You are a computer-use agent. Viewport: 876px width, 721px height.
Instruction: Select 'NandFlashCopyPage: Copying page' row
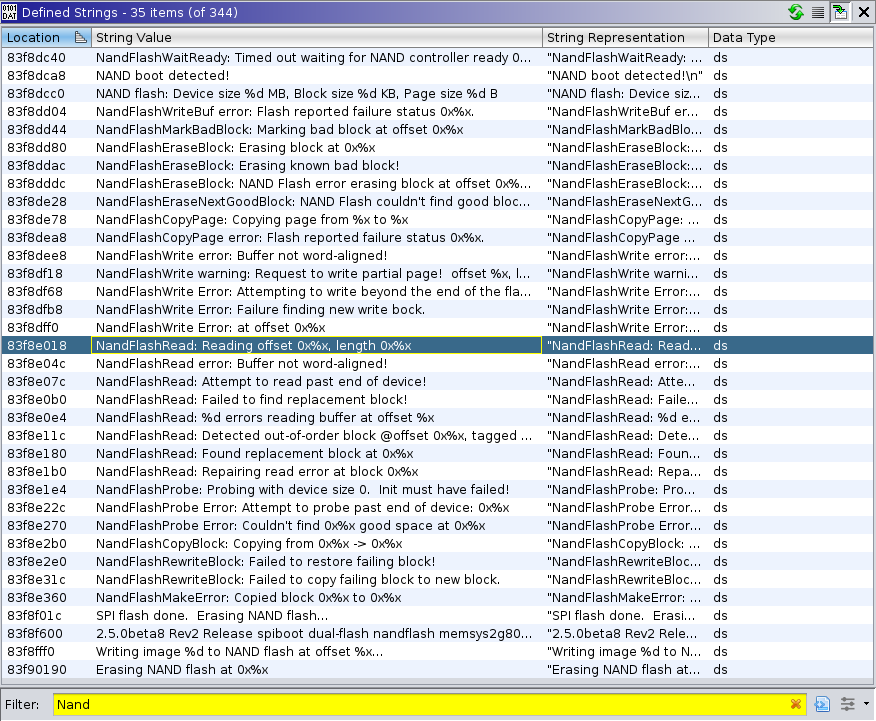pos(437,219)
